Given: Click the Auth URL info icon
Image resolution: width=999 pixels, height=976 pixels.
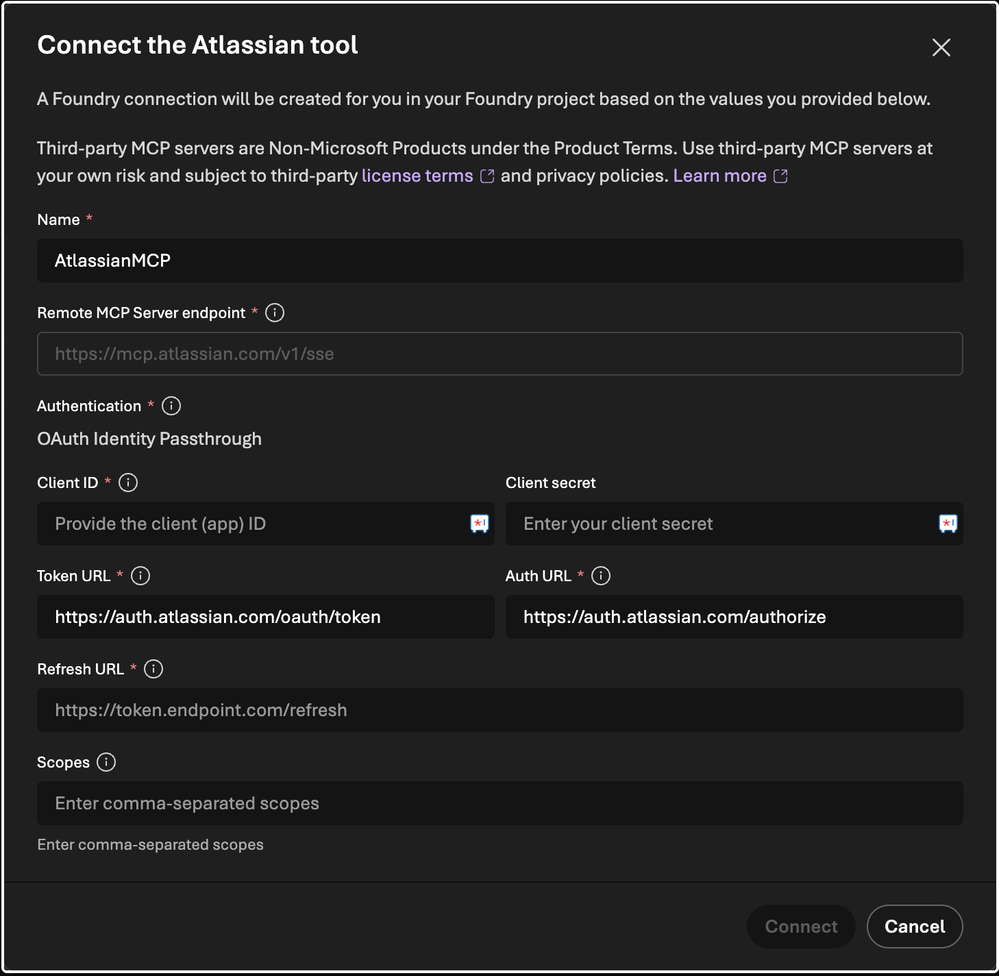Looking at the screenshot, I should pos(600,575).
